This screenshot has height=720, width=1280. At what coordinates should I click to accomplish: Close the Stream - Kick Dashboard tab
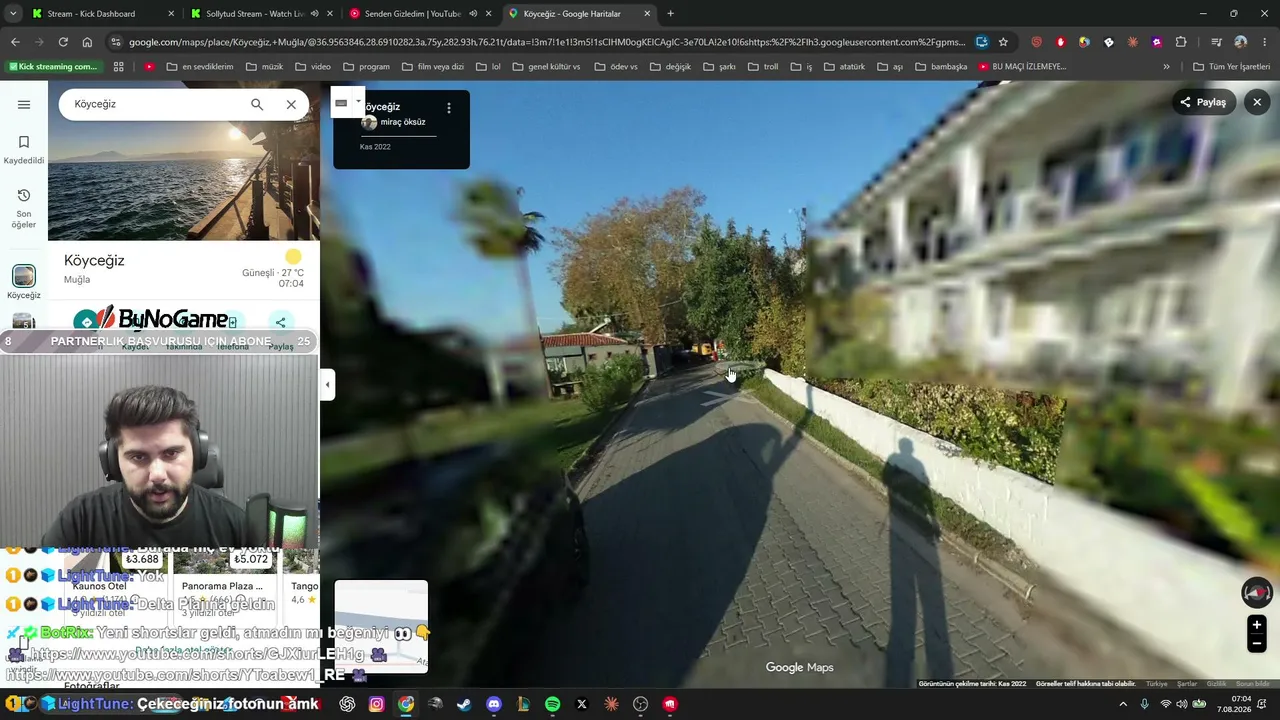pyautogui.click(x=171, y=14)
